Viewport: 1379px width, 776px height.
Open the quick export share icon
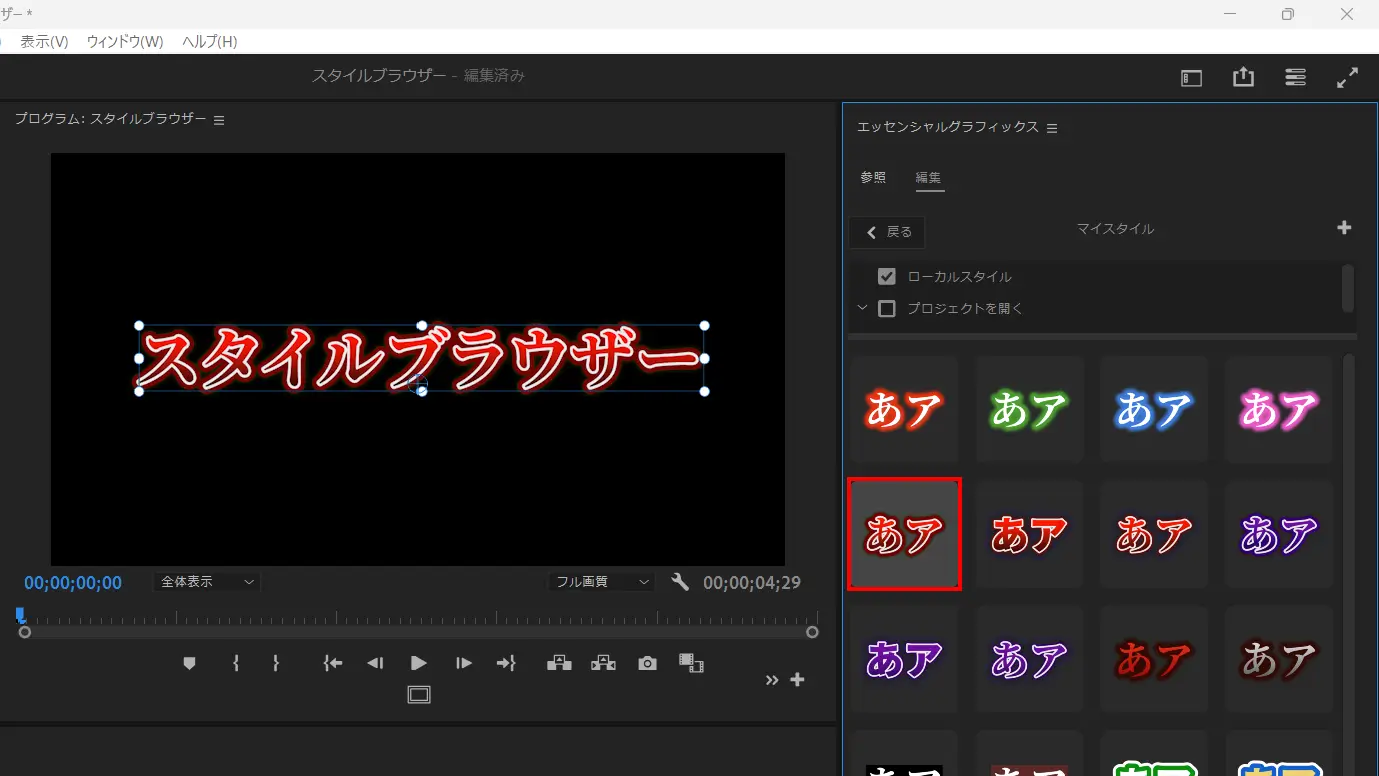[1243, 77]
